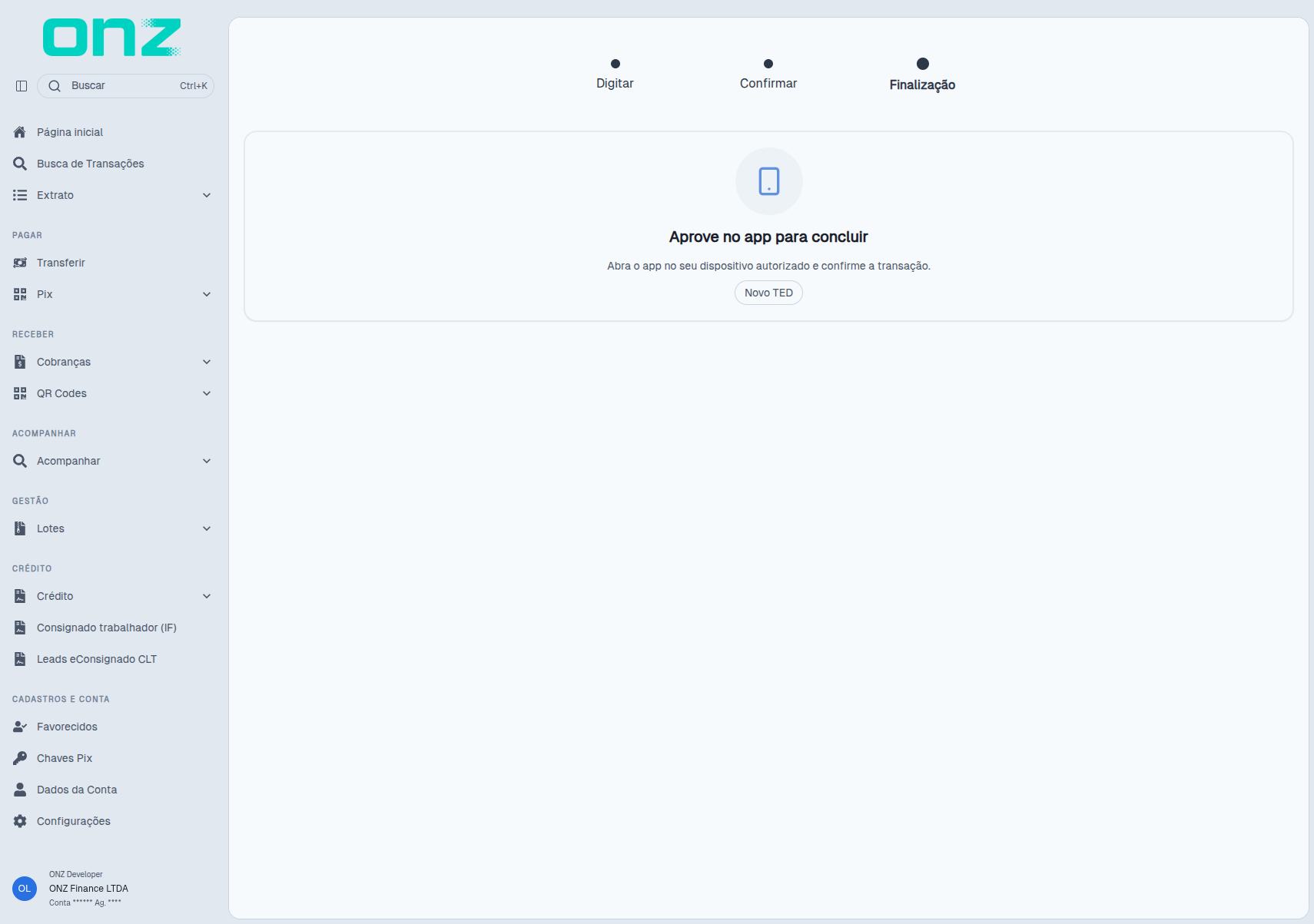Click the Novo TED button
Screen dimensions: 1314x924
pyautogui.click(x=768, y=293)
